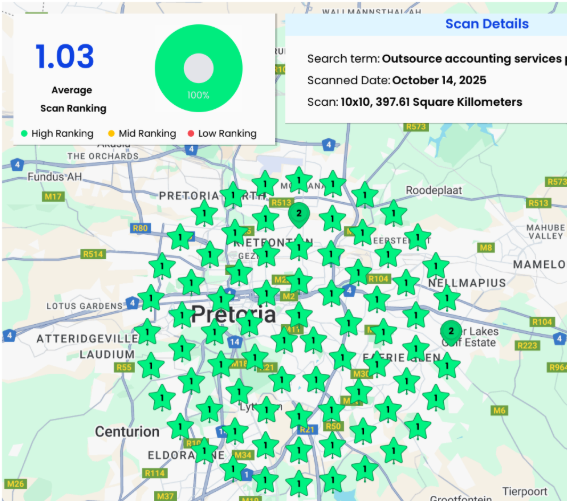Open the Scan Details header
The image size is (567, 501).
pos(487,24)
